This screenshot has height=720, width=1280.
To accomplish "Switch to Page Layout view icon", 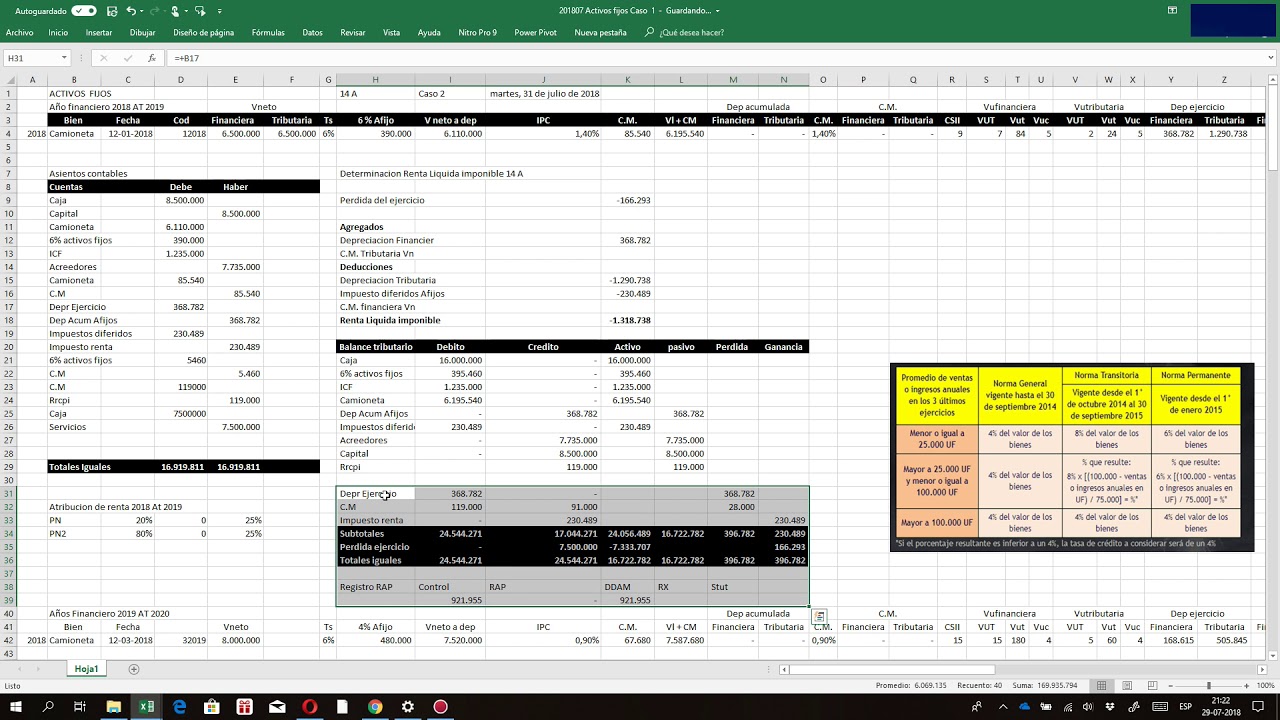I will click(x=1125, y=685).
